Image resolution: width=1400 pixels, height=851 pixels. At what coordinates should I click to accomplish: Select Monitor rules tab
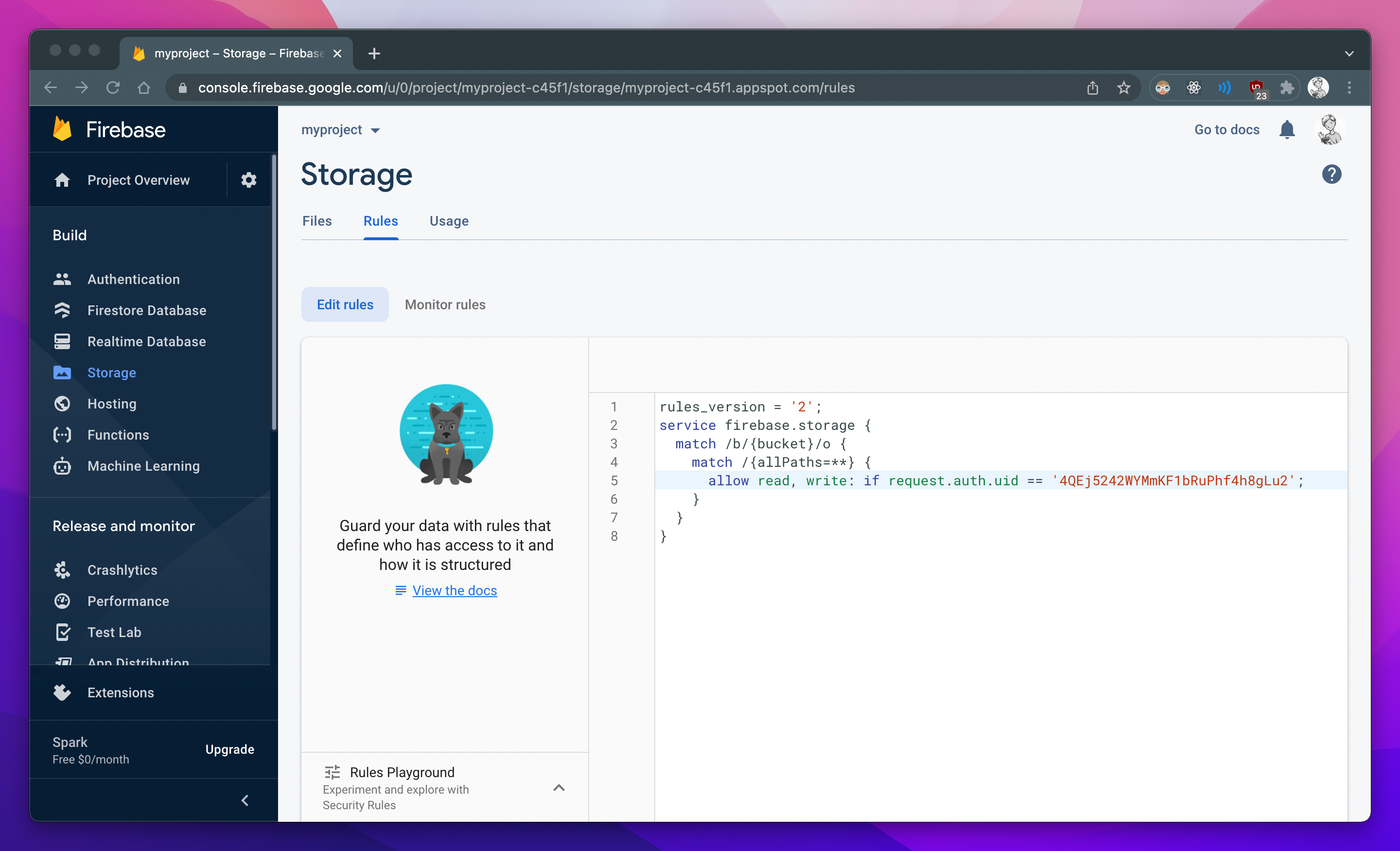point(444,304)
